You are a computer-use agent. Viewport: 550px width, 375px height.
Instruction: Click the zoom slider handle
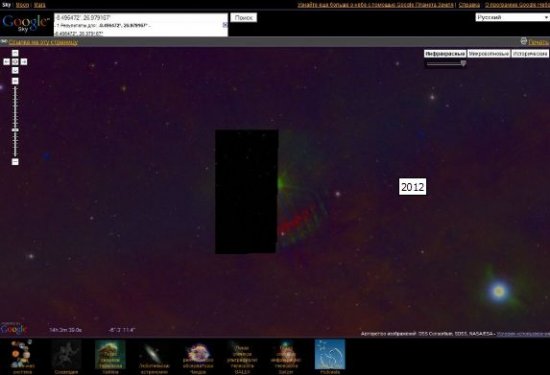coord(15,130)
